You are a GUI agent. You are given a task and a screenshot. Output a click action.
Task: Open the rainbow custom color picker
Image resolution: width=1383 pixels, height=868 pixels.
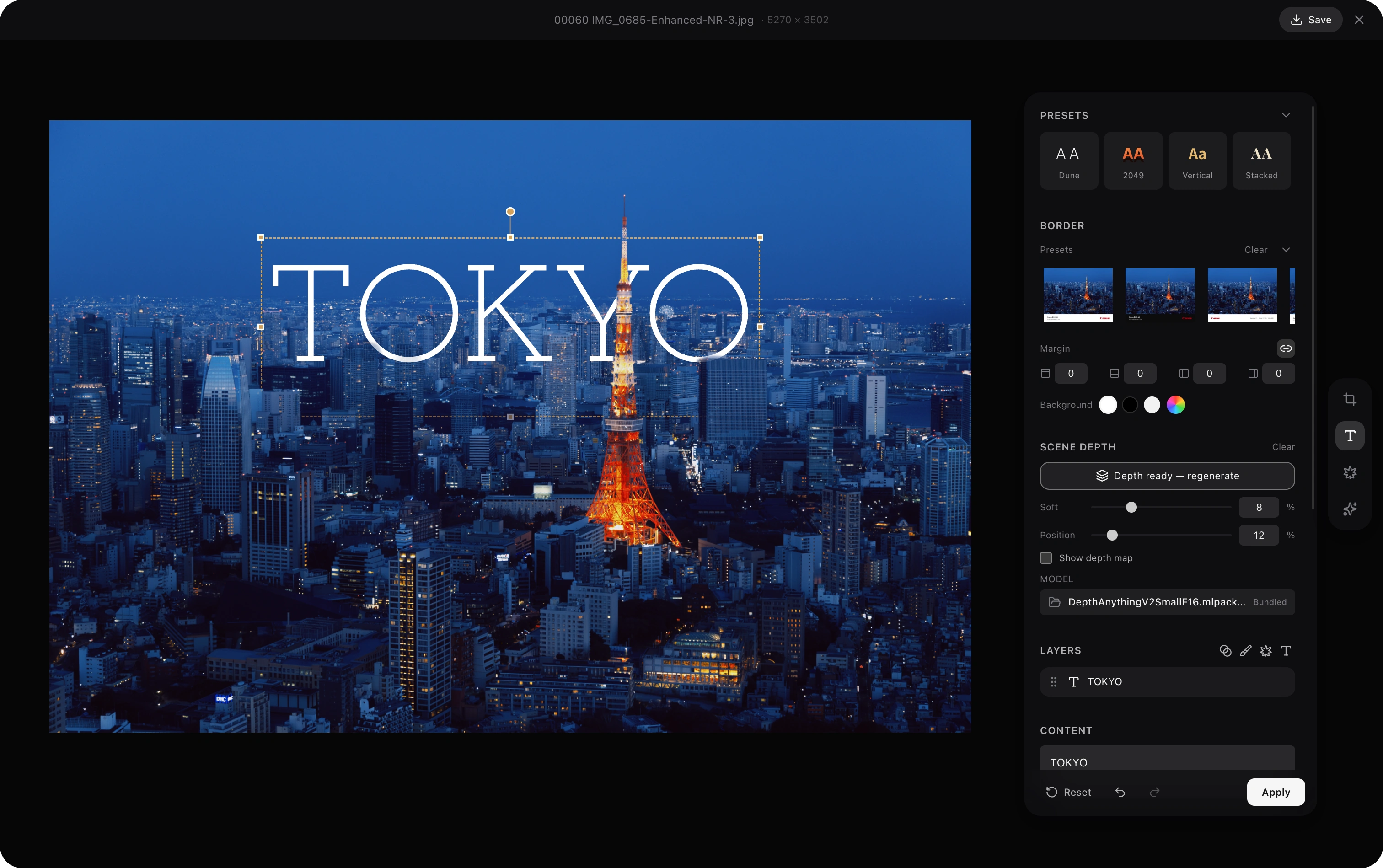1175,405
